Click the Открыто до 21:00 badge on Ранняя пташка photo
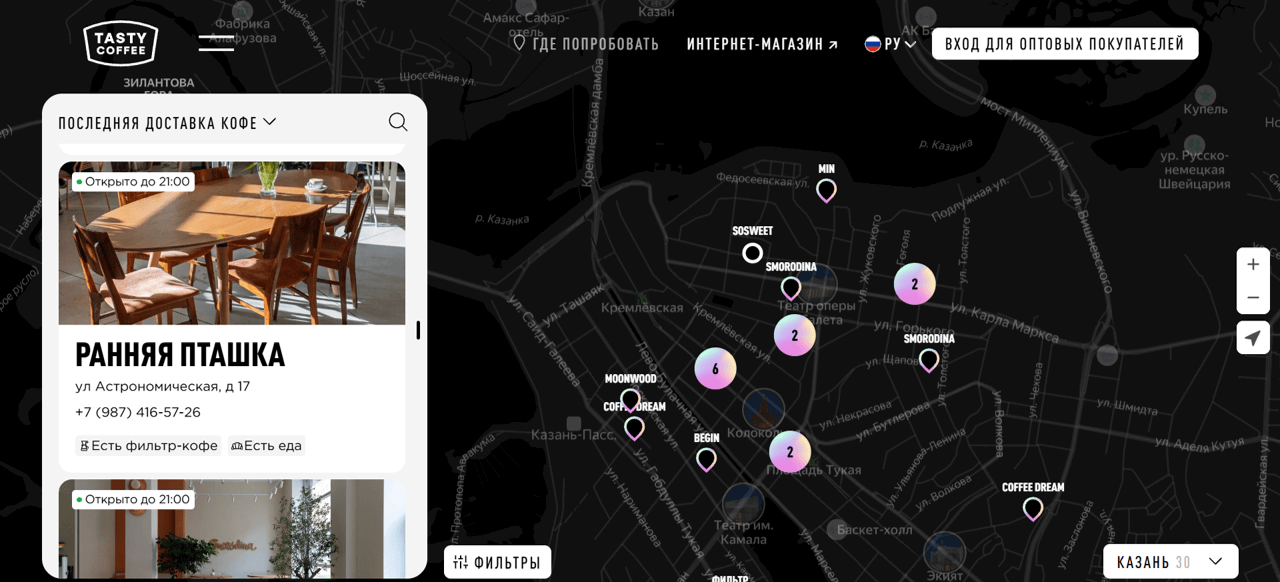 coord(133,182)
